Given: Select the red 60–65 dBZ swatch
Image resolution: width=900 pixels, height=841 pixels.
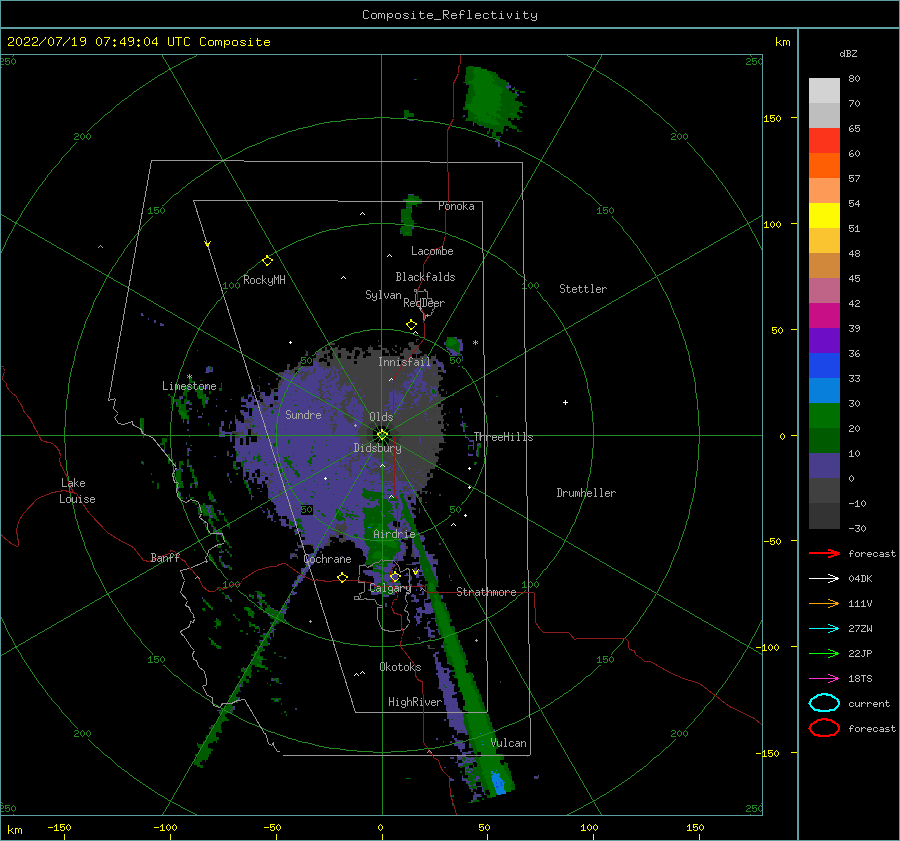Looking at the screenshot, I should [x=824, y=141].
